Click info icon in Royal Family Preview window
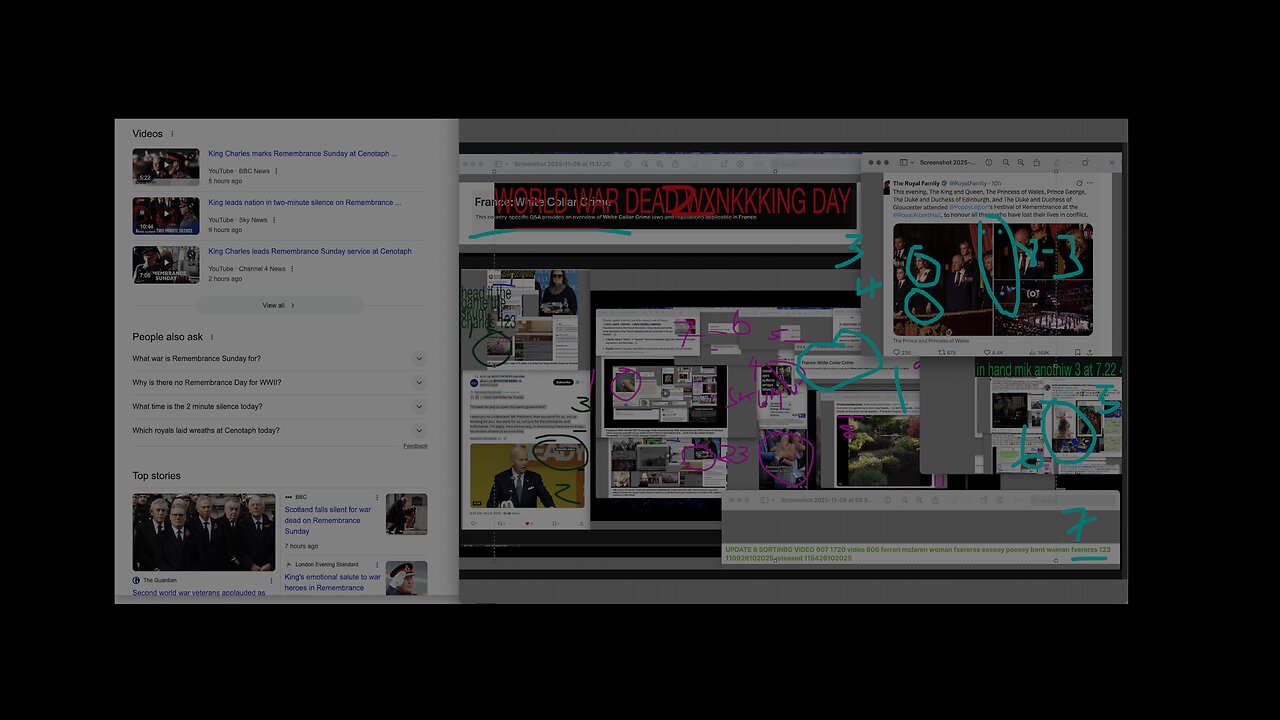The width and height of the screenshot is (1280, 720). click(989, 162)
